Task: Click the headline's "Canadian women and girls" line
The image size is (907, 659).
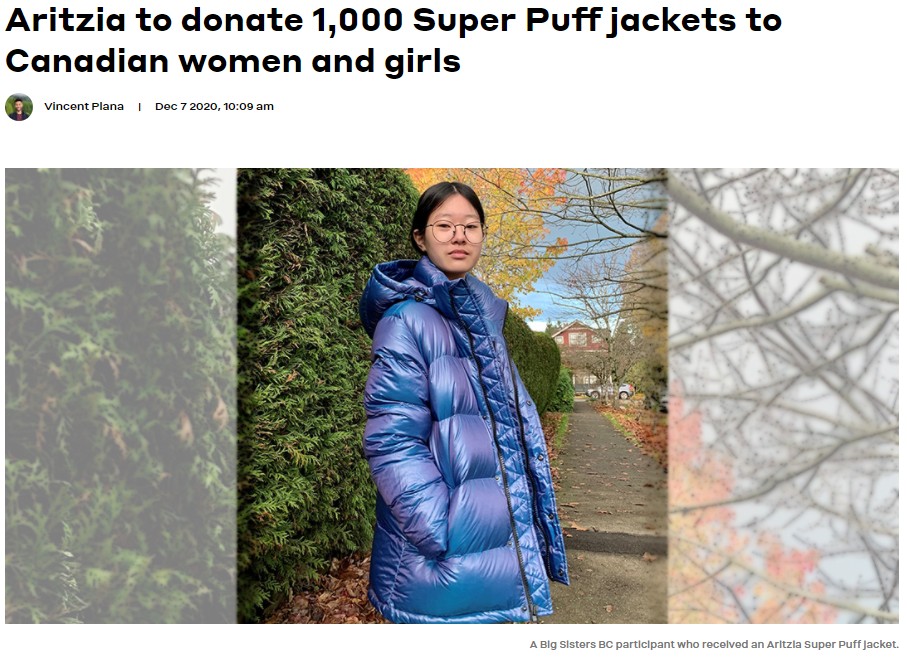Action: (233, 61)
